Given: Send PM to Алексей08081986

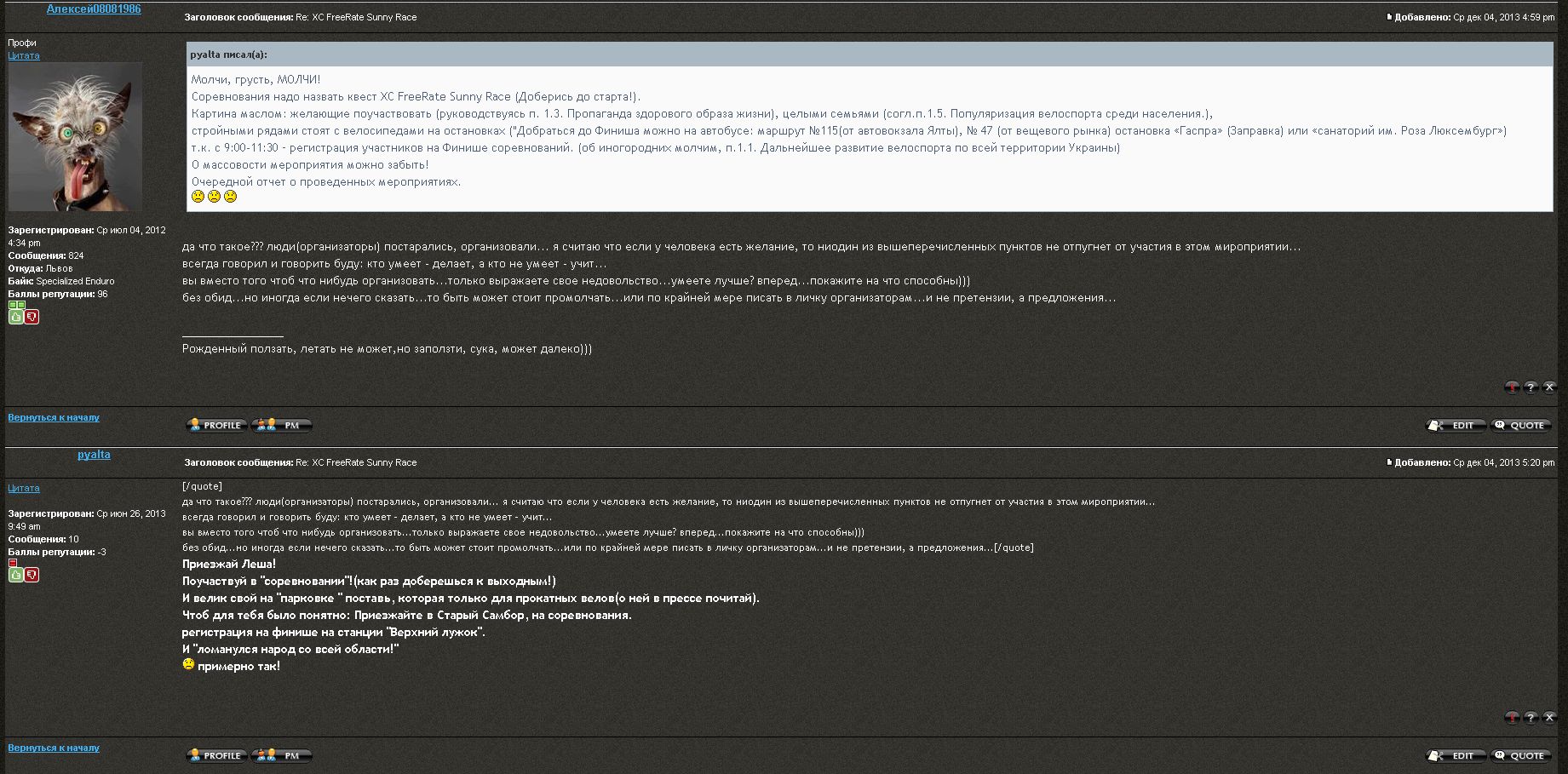Looking at the screenshot, I should point(282,425).
